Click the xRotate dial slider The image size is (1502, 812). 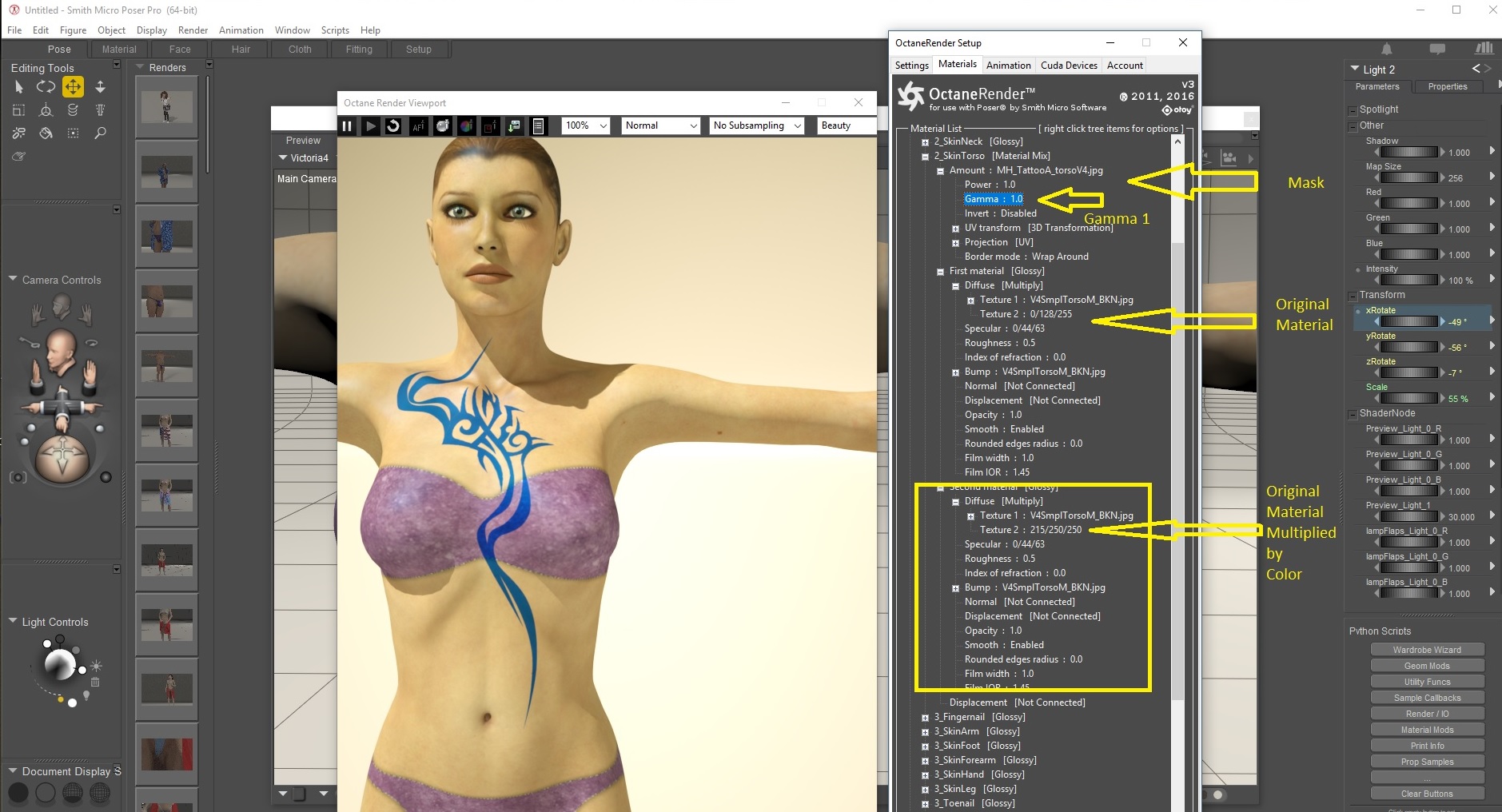tap(1409, 321)
